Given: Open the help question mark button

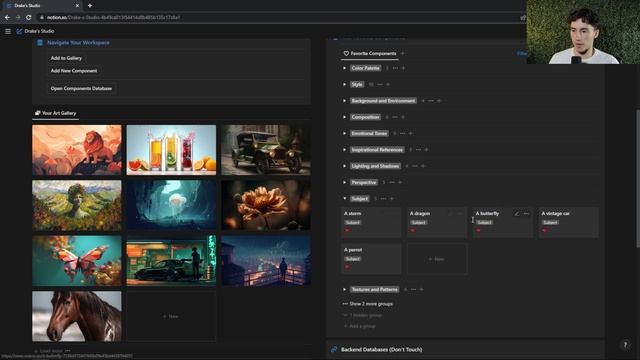Looking at the screenshot, I should (625, 345).
